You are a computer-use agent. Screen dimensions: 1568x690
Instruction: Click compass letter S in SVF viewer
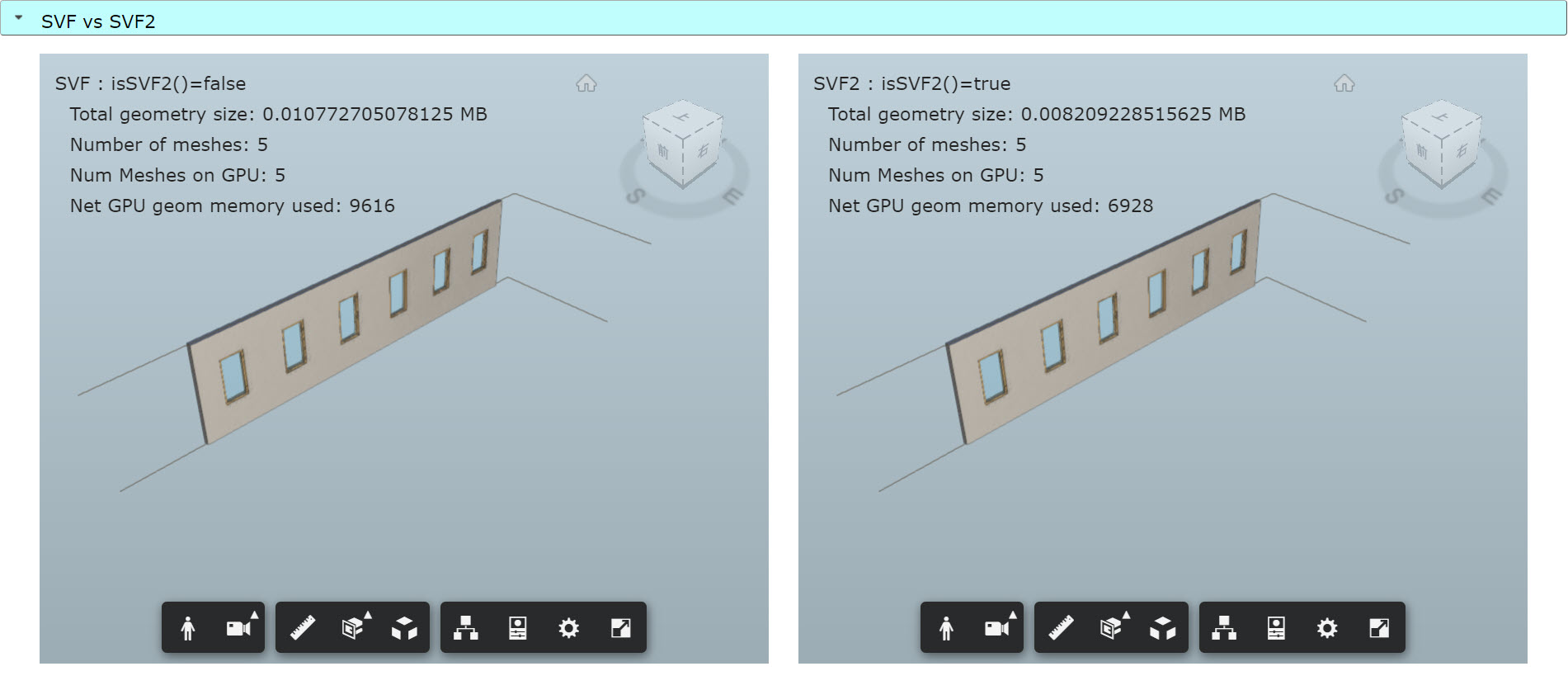tap(636, 196)
